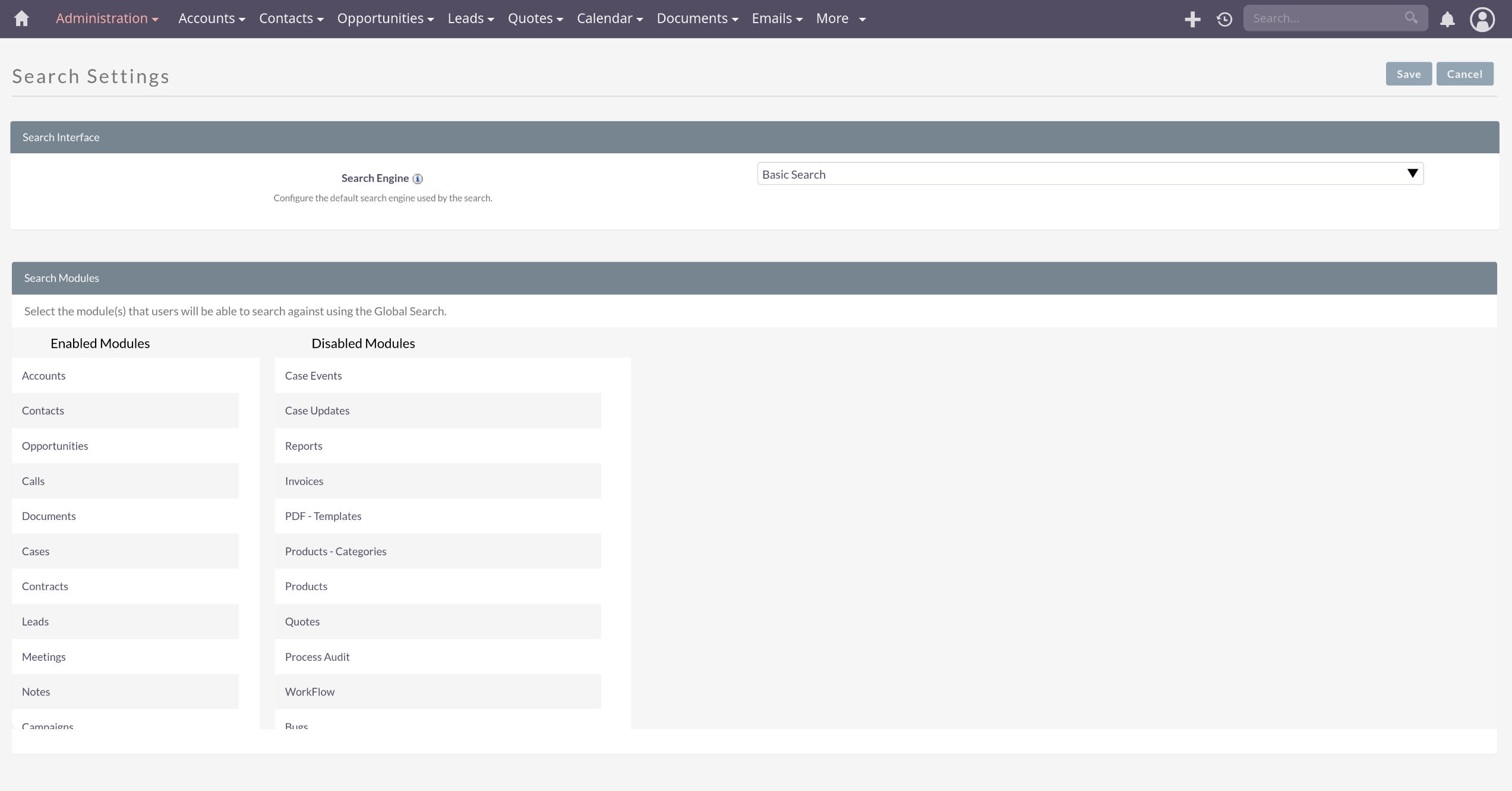The image size is (1512, 791).
Task: Open the user profile avatar menu
Action: click(x=1482, y=19)
